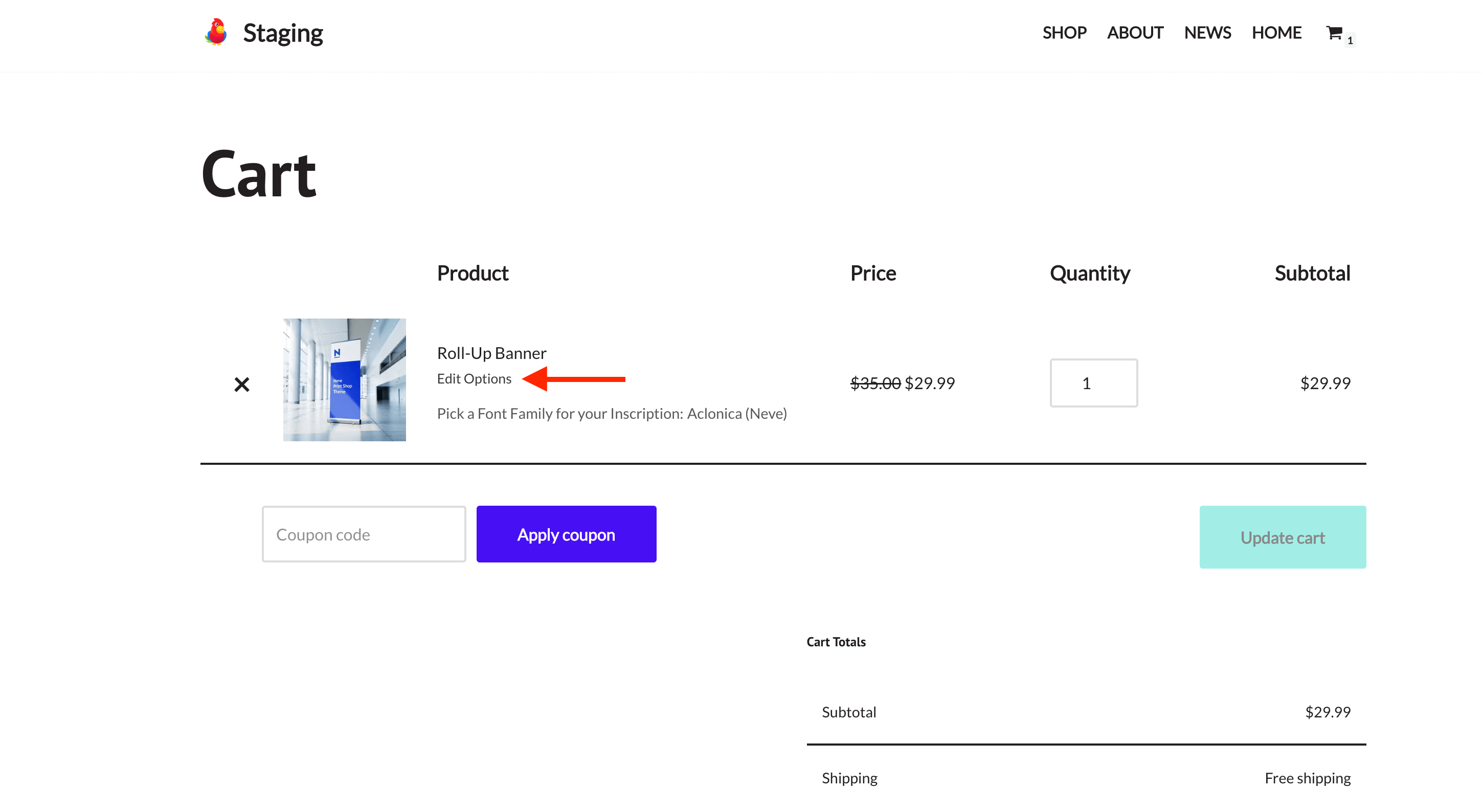Image resolution: width=1483 pixels, height=812 pixels.
Task: Open the shopping cart icon in header
Action: [x=1334, y=33]
